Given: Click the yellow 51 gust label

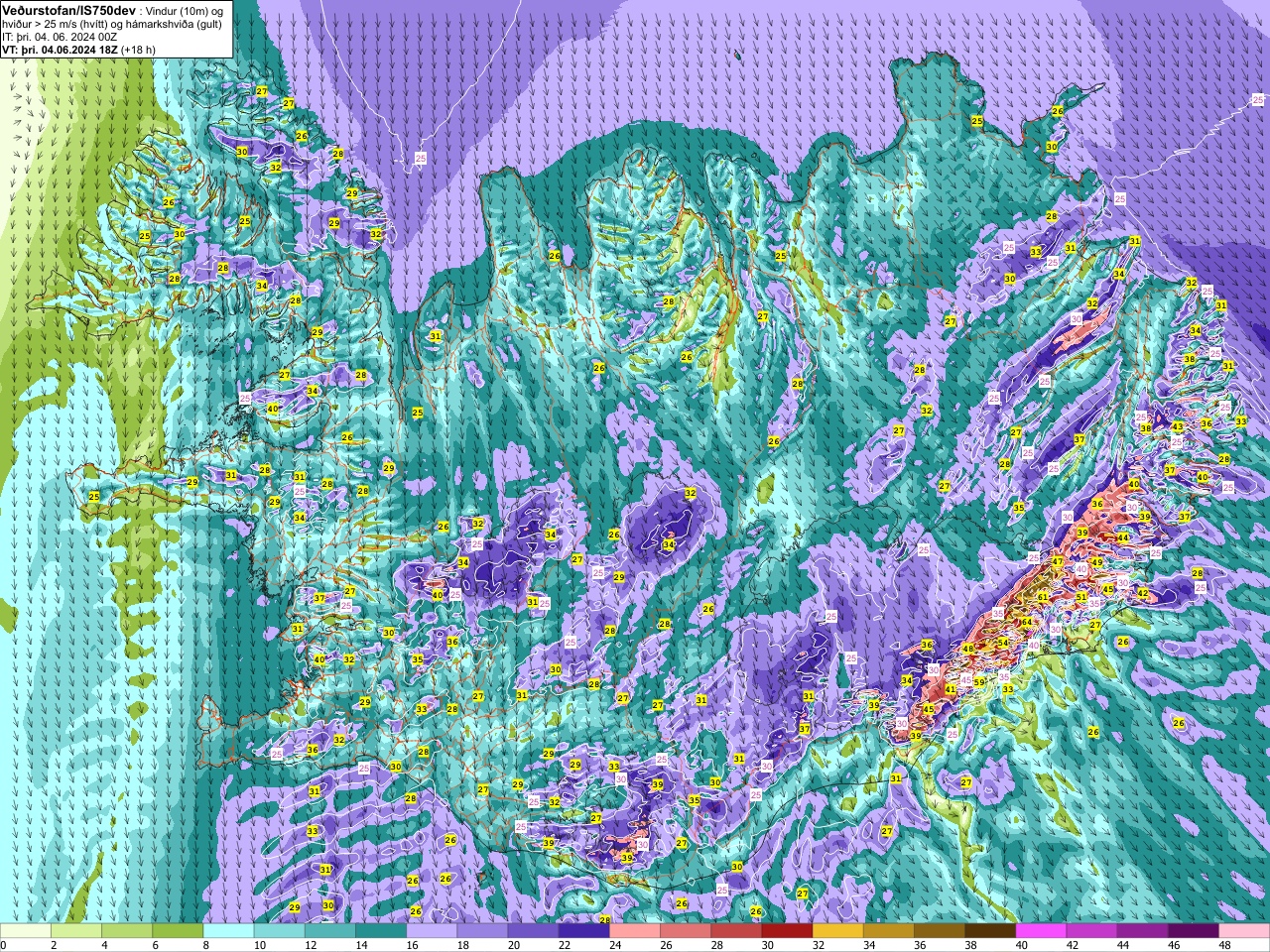Looking at the screenshot, I should [1081, 597].
